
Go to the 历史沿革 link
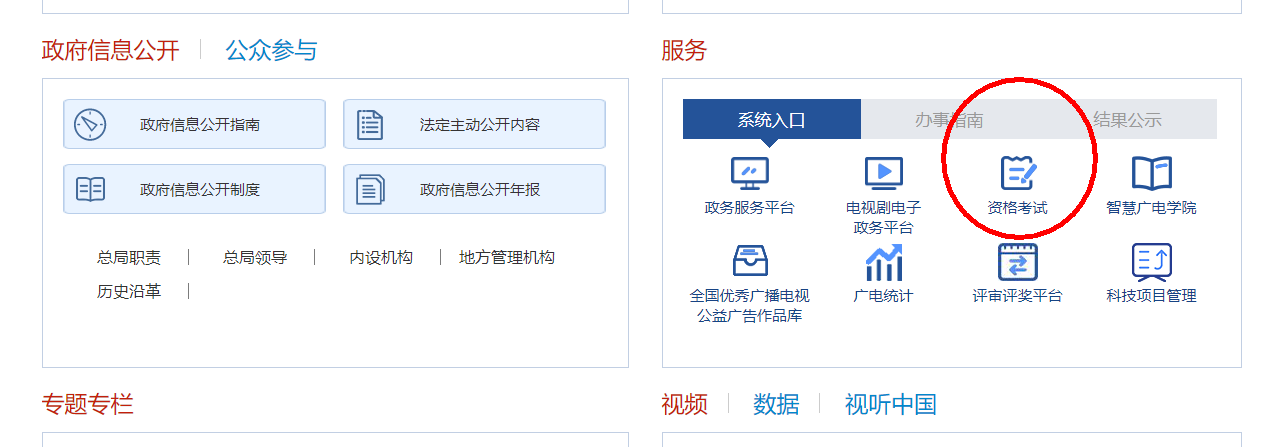[129, 291]
